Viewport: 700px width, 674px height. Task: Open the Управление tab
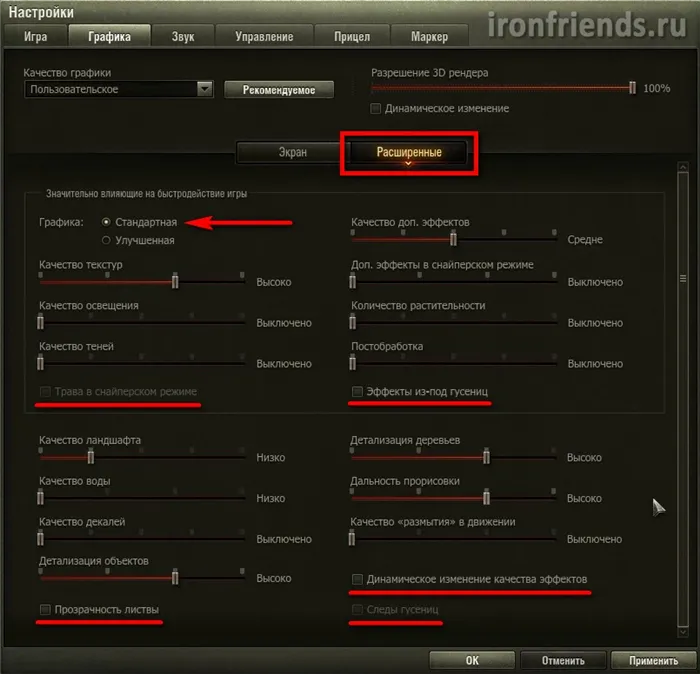[x=264, y=37]
